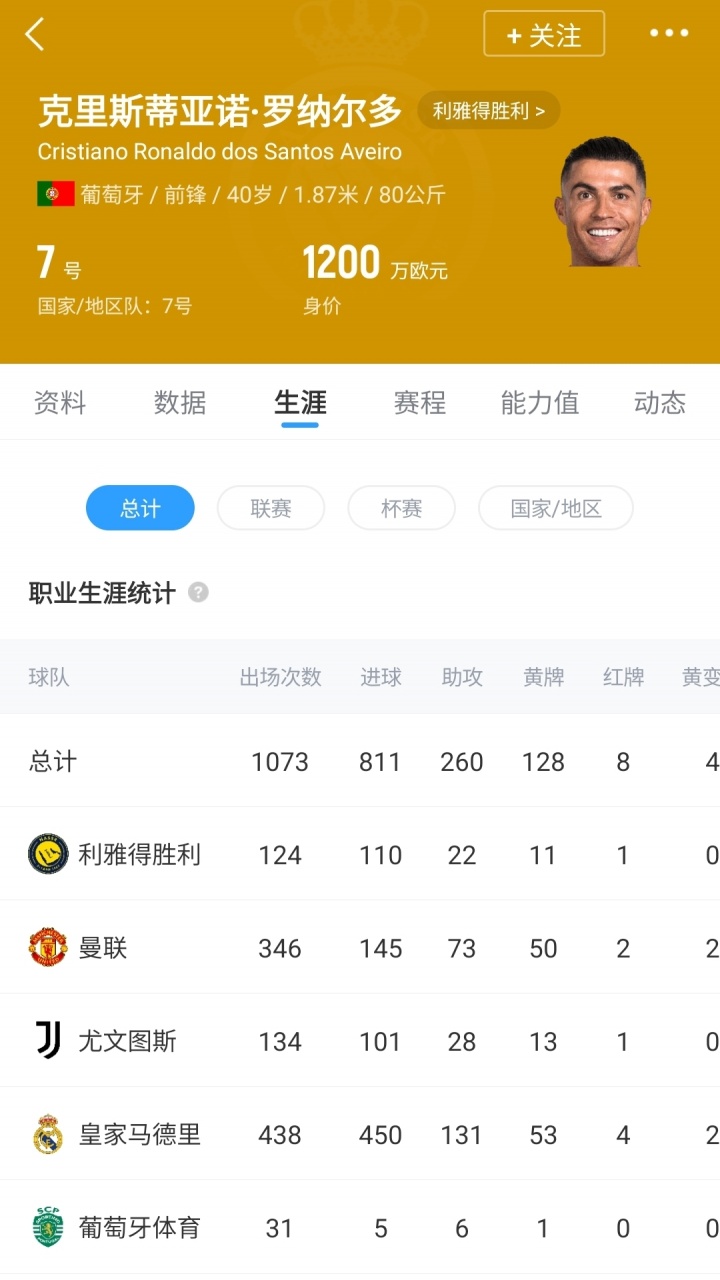This screenshot has width=720, height=1280.
Task: Tap the Portugal flag icon
Action: pyautogui.click(x=56, y=194)
